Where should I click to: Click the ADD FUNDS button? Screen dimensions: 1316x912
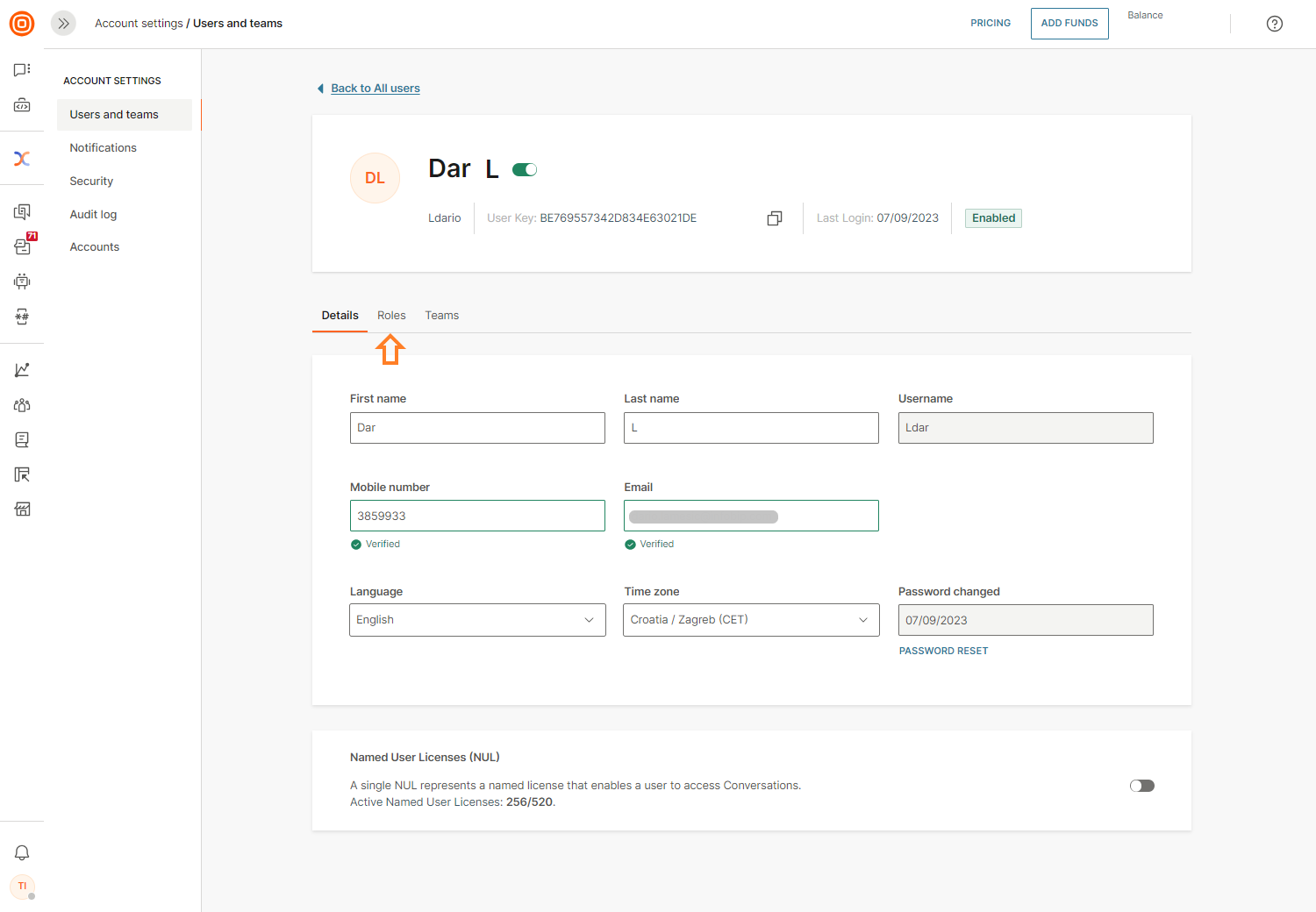click(x=1069, y=24)
